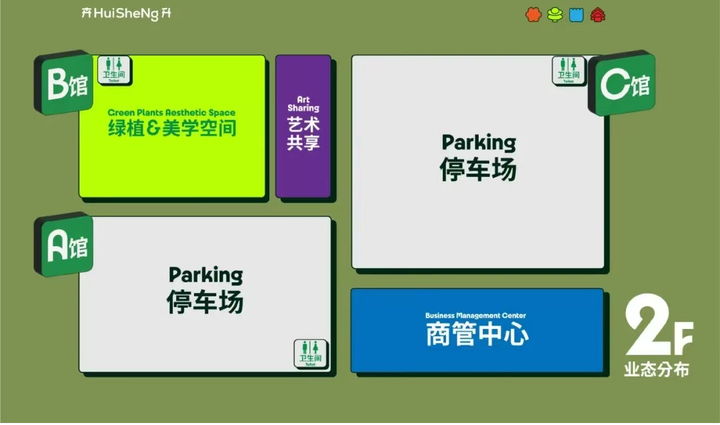
Task: Click the 业态分布 label
Action: 656,369
